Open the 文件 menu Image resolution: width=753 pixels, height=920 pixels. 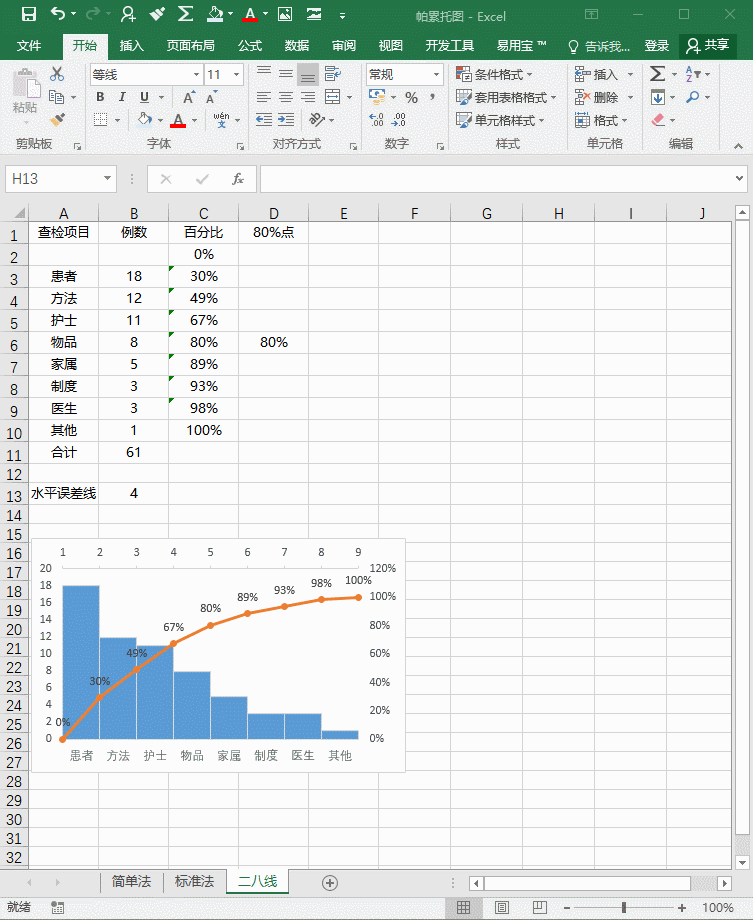pos(29,46)
